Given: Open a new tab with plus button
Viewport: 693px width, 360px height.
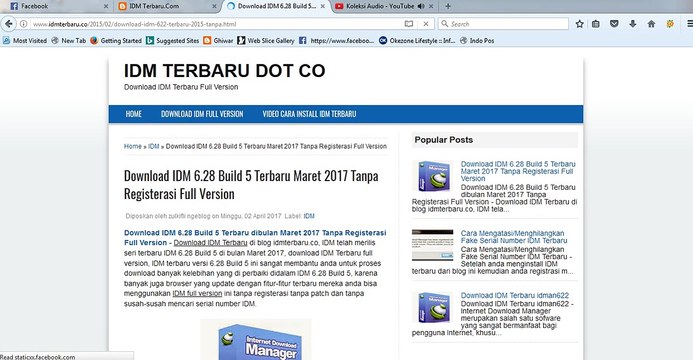Looking at the screenshot, I should coord(448,6).
